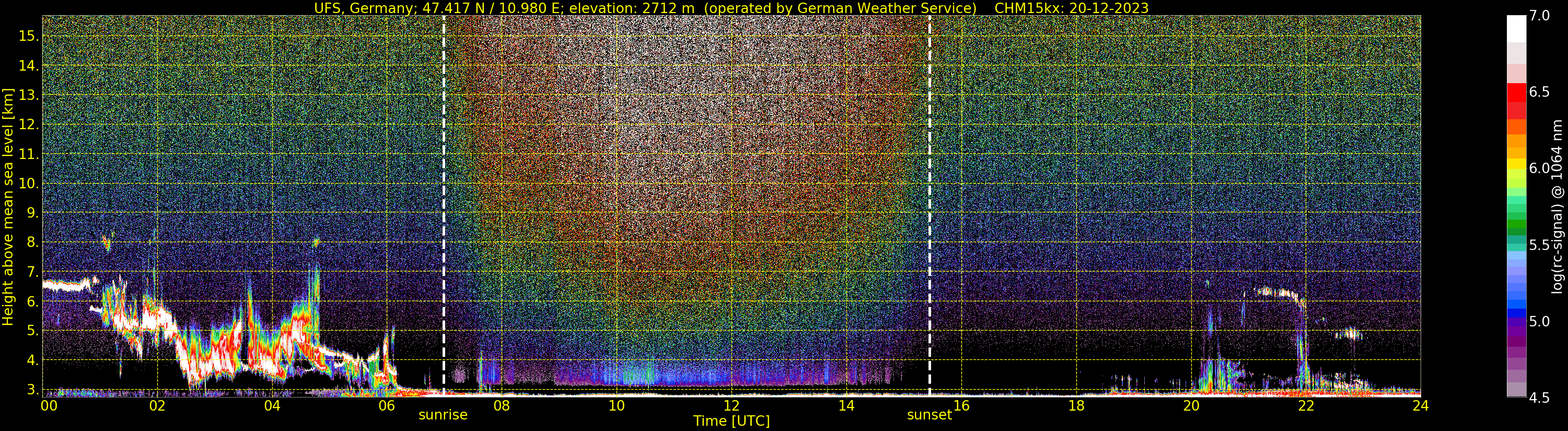Click the '14' time tick label

pos(846,405)
